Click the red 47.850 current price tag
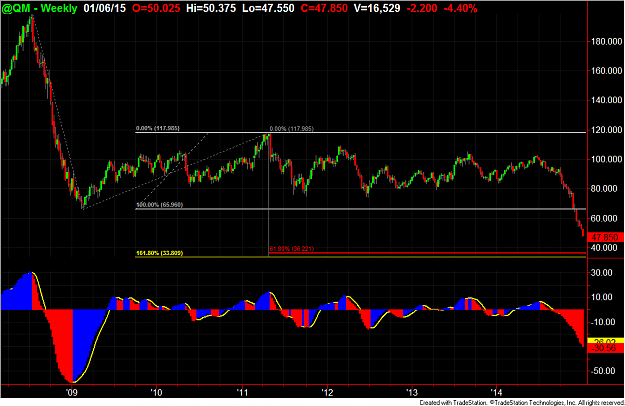The height and width of the screenshot is (406, 625). (605, 237)
